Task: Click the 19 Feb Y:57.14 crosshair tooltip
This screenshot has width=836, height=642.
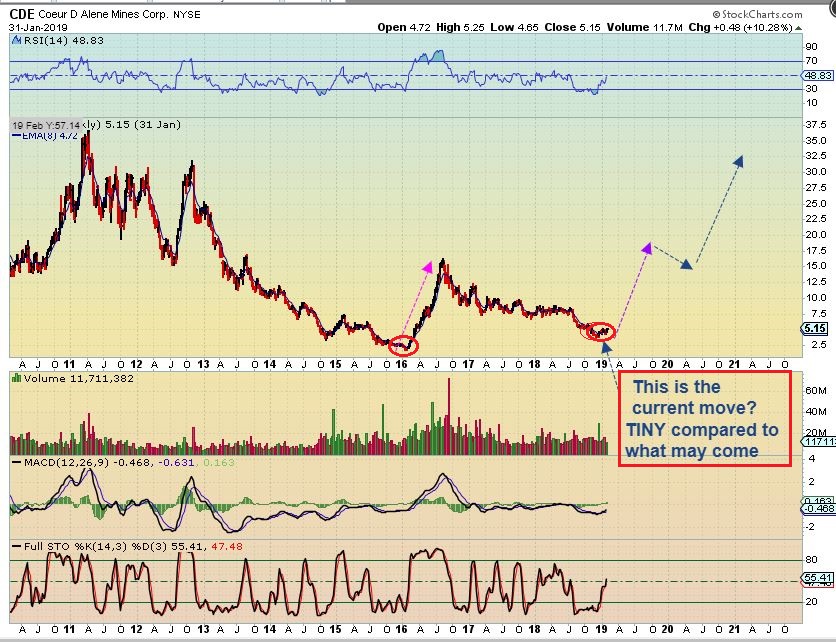Action: coord(46,125)
